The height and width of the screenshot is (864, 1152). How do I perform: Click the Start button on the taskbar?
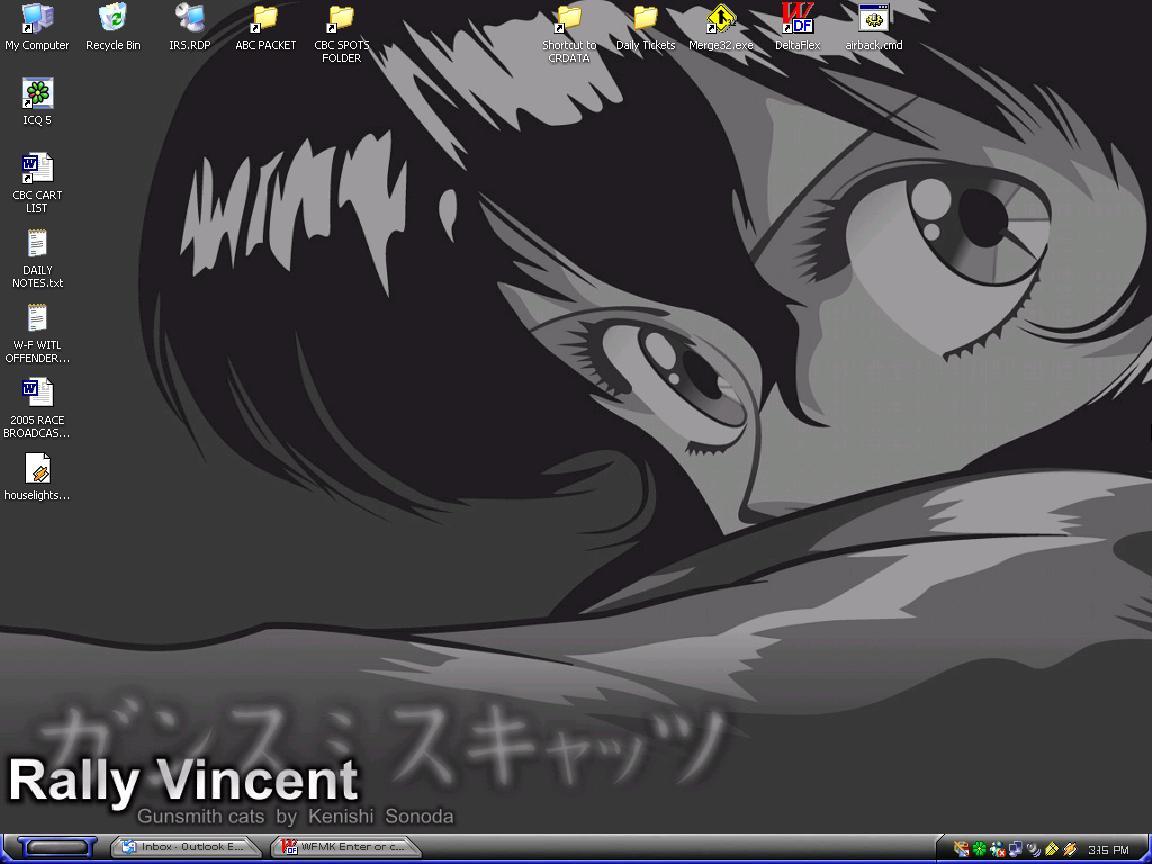56,847
